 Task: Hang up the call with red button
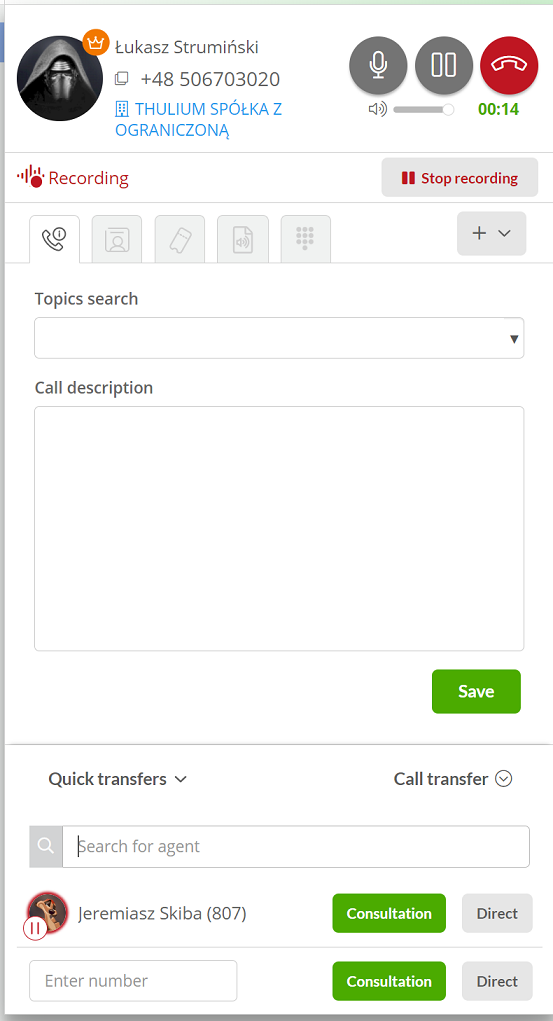coord(509,65)
